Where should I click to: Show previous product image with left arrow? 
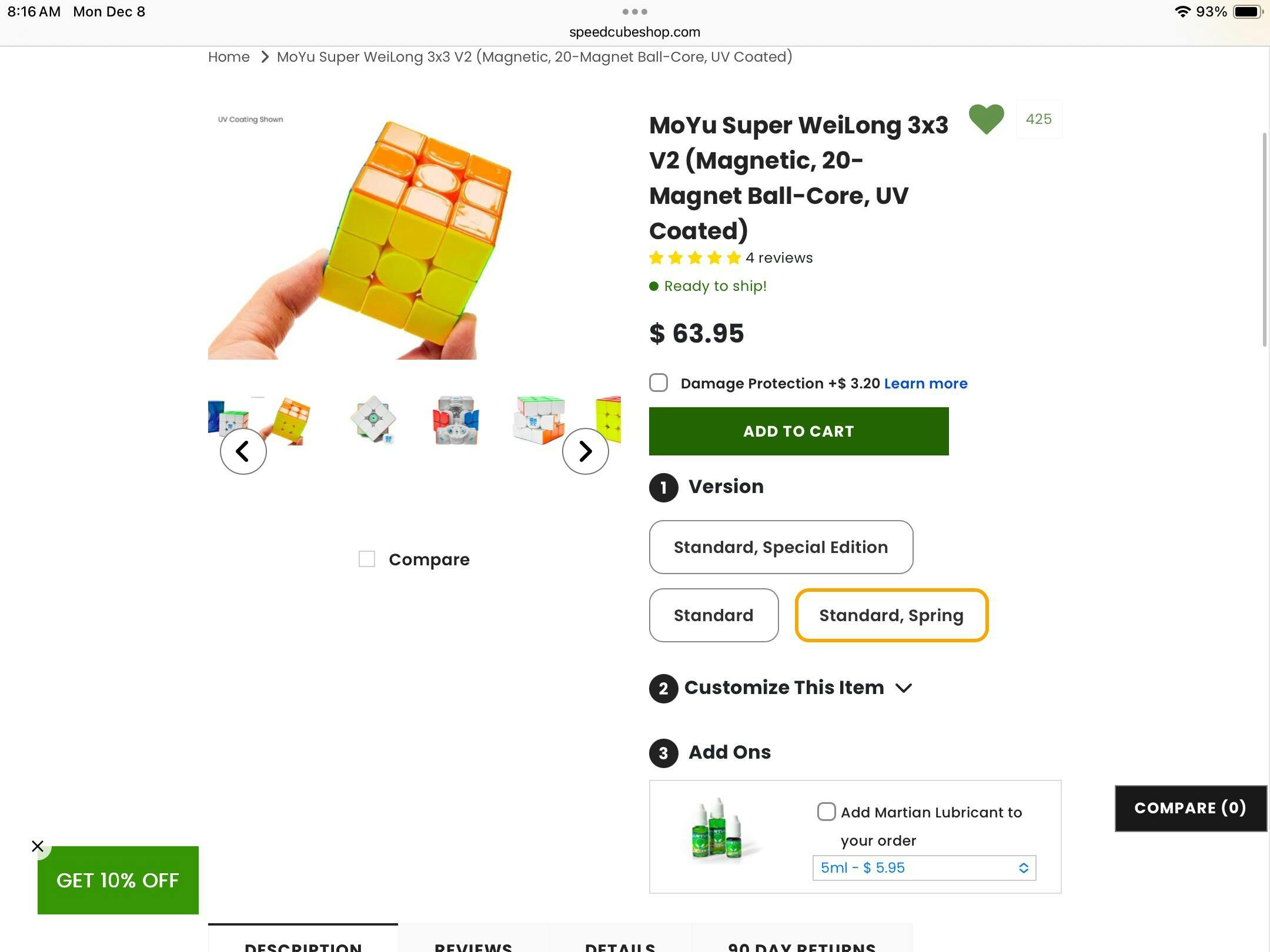click(243, 451)
